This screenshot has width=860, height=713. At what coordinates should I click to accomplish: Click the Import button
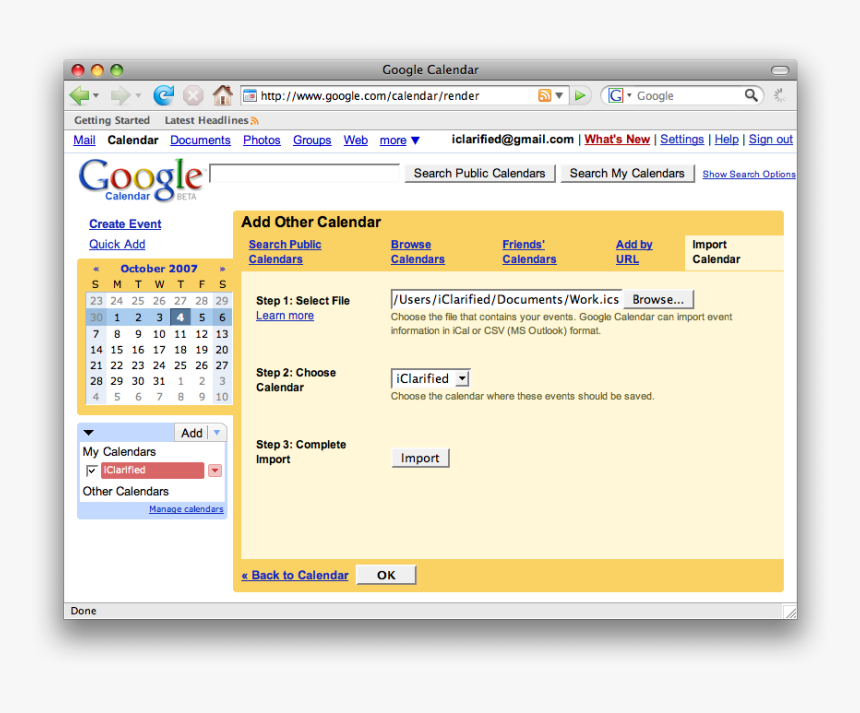click(x=420, y=458)
